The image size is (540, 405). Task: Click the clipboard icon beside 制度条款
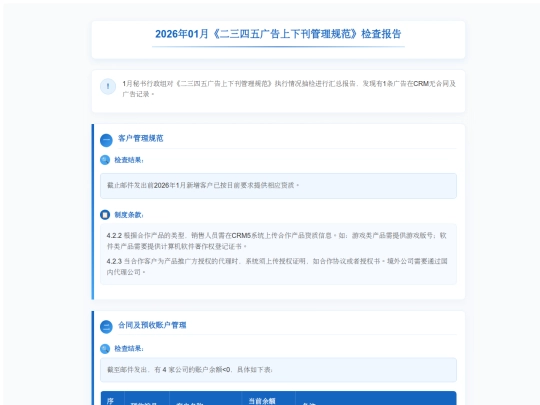click(105, 215)
